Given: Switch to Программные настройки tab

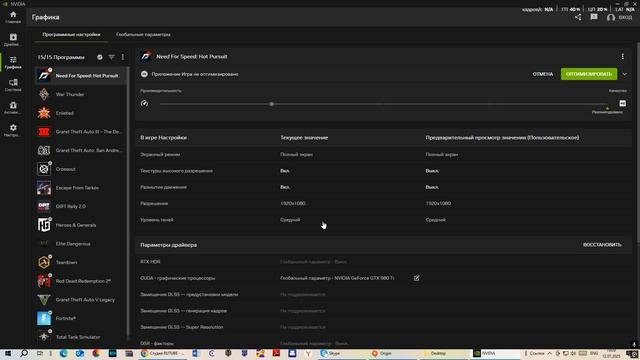Looking at the screenshot, I should [x=71, y=35].
